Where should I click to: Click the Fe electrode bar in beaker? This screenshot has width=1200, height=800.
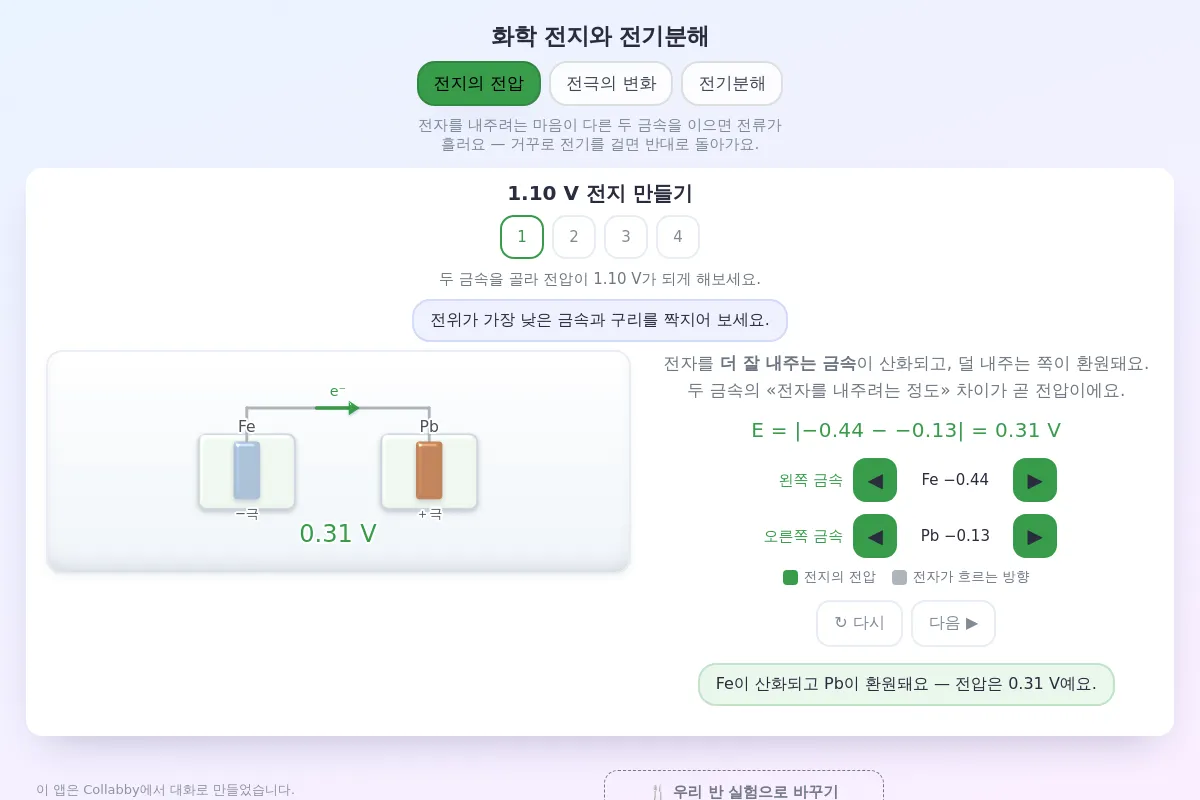(x=247, y=470)
